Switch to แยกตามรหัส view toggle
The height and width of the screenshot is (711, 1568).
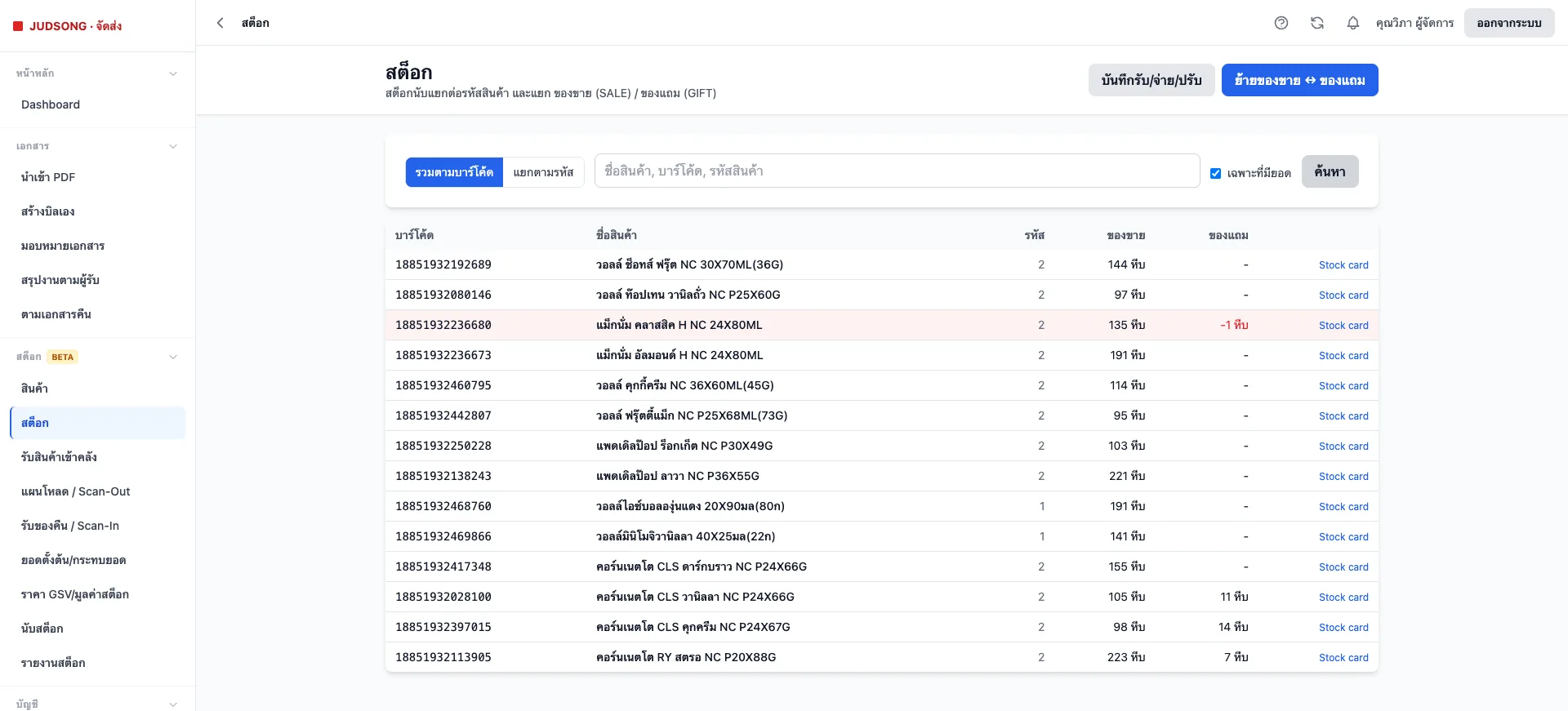tap(543, 172)
